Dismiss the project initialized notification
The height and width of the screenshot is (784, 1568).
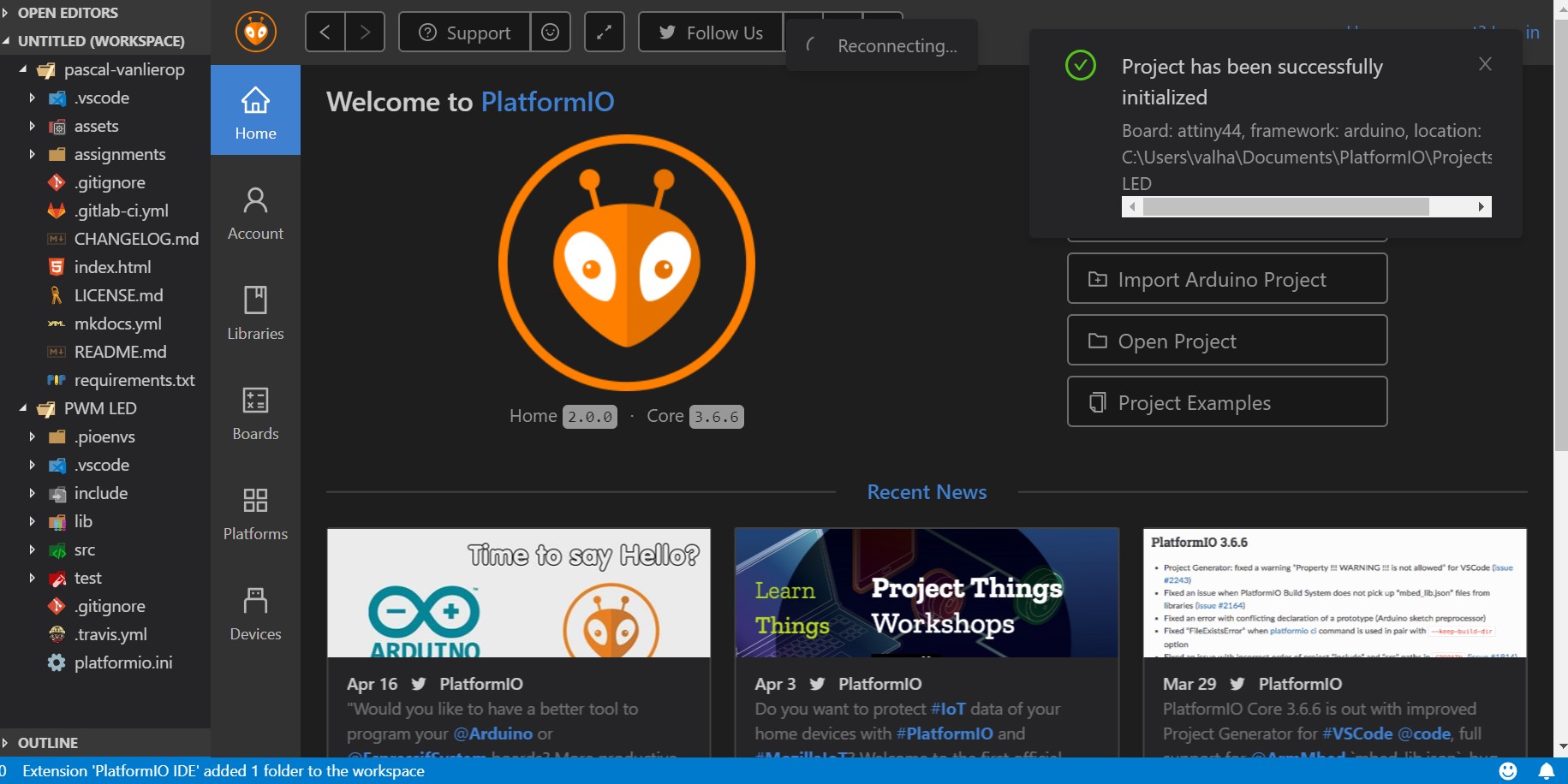1485,64
